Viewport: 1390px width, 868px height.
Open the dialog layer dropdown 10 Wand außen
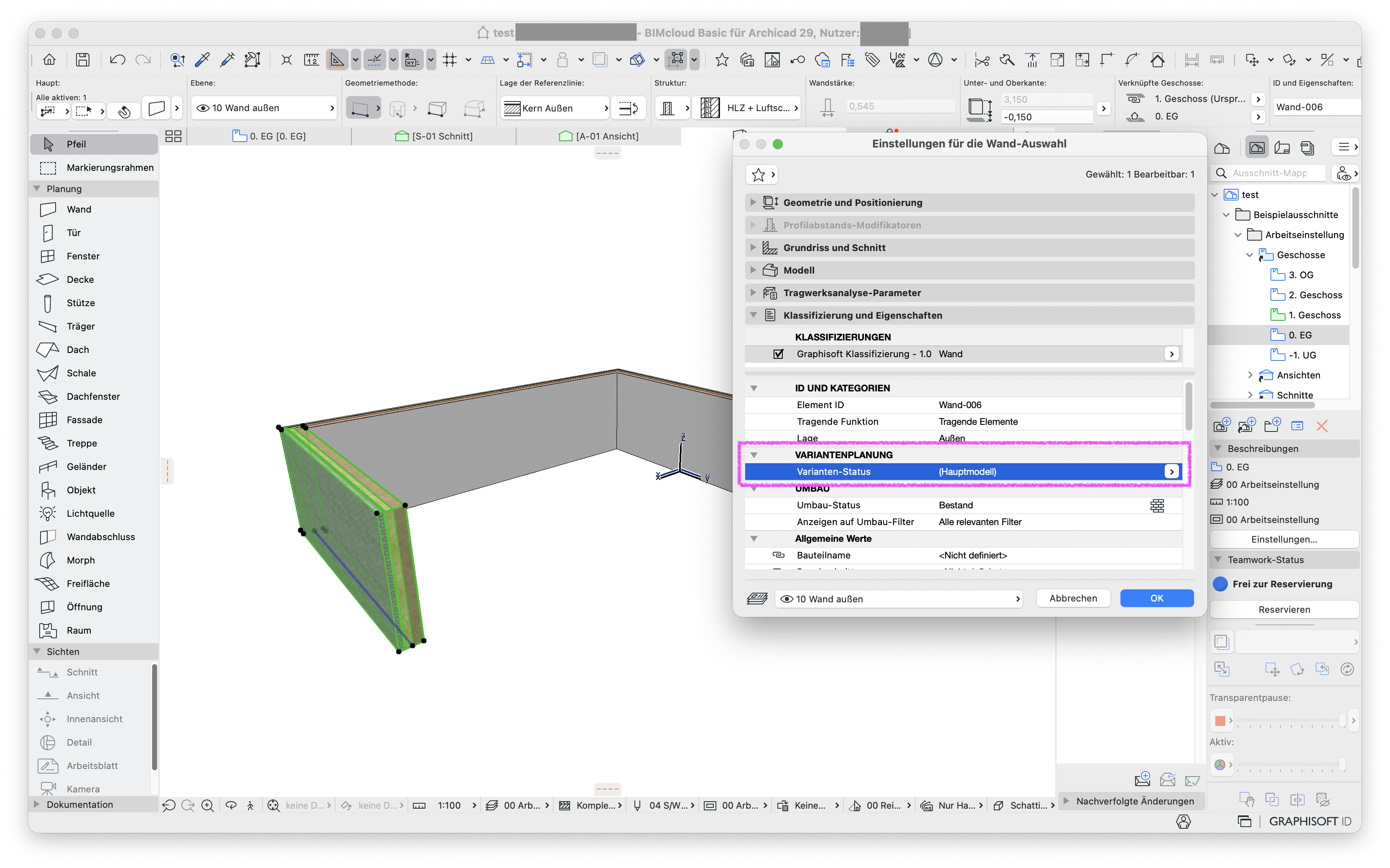pos(899,599)
